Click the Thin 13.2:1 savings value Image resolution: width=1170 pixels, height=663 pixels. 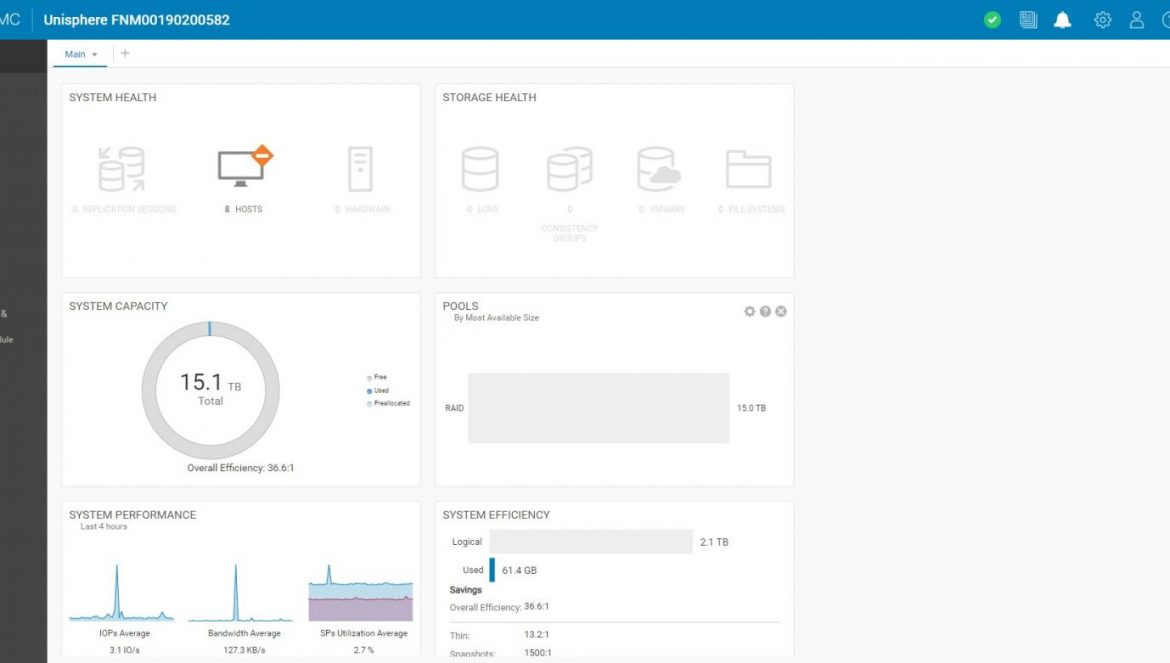coord(536,635)
